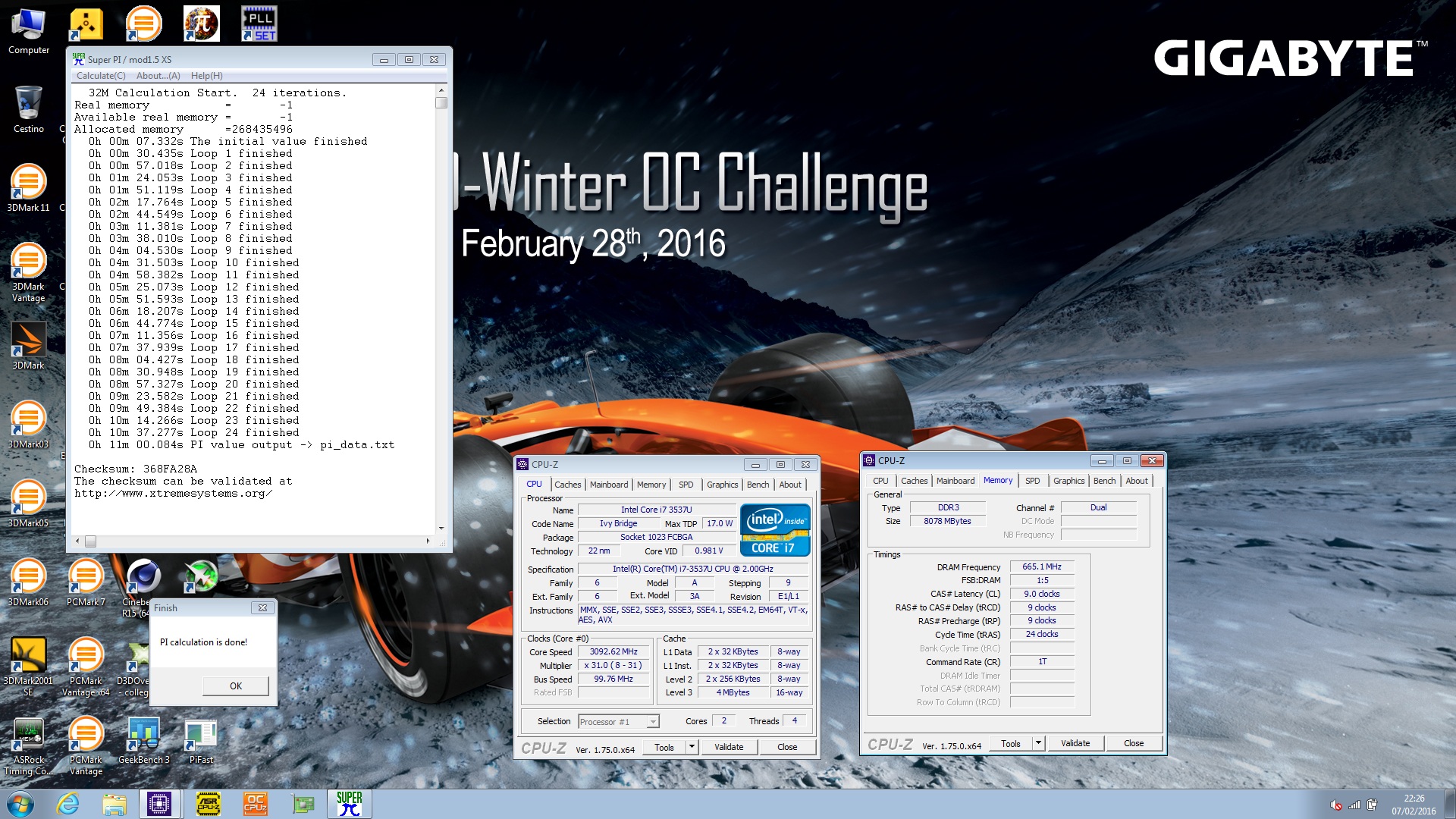This screenshot has width=1456, height=819.
Task: Switch to CPU-Z in the taskbar
Action: [x=159, y=804]
